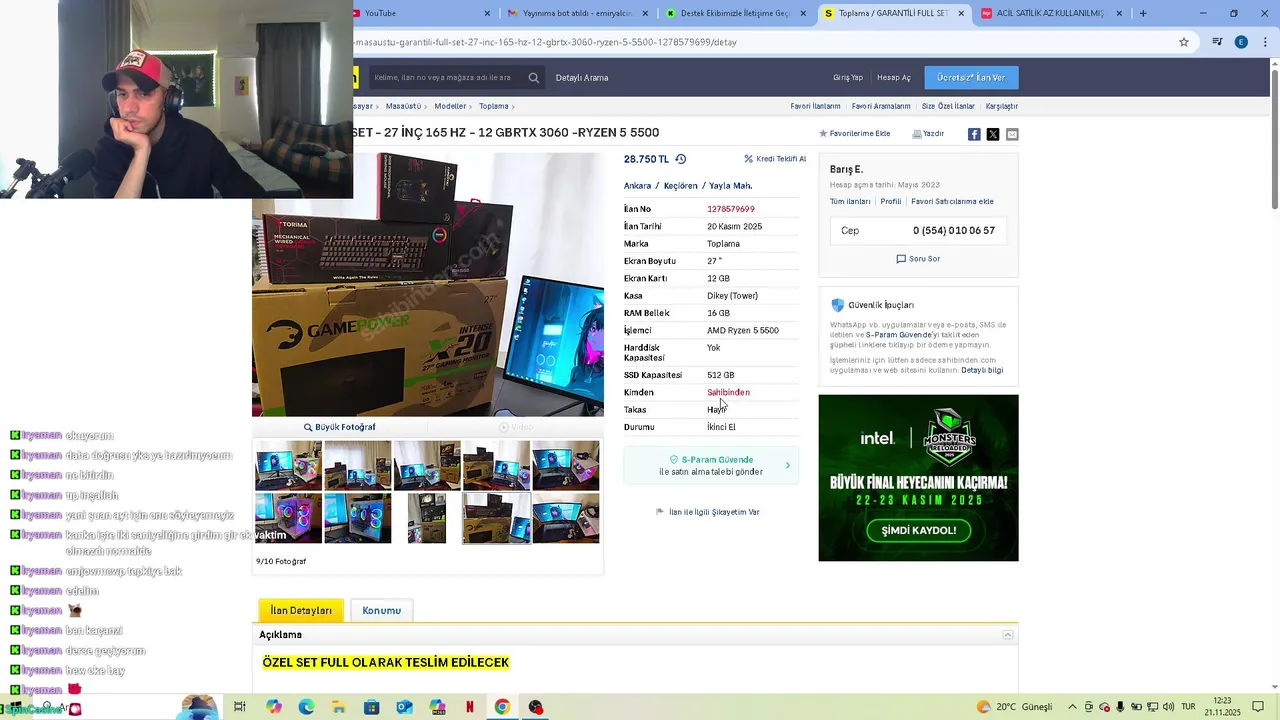Open the İlan Detayları tab
This screenshot has height=720, width=1280.
pos(301,610)
